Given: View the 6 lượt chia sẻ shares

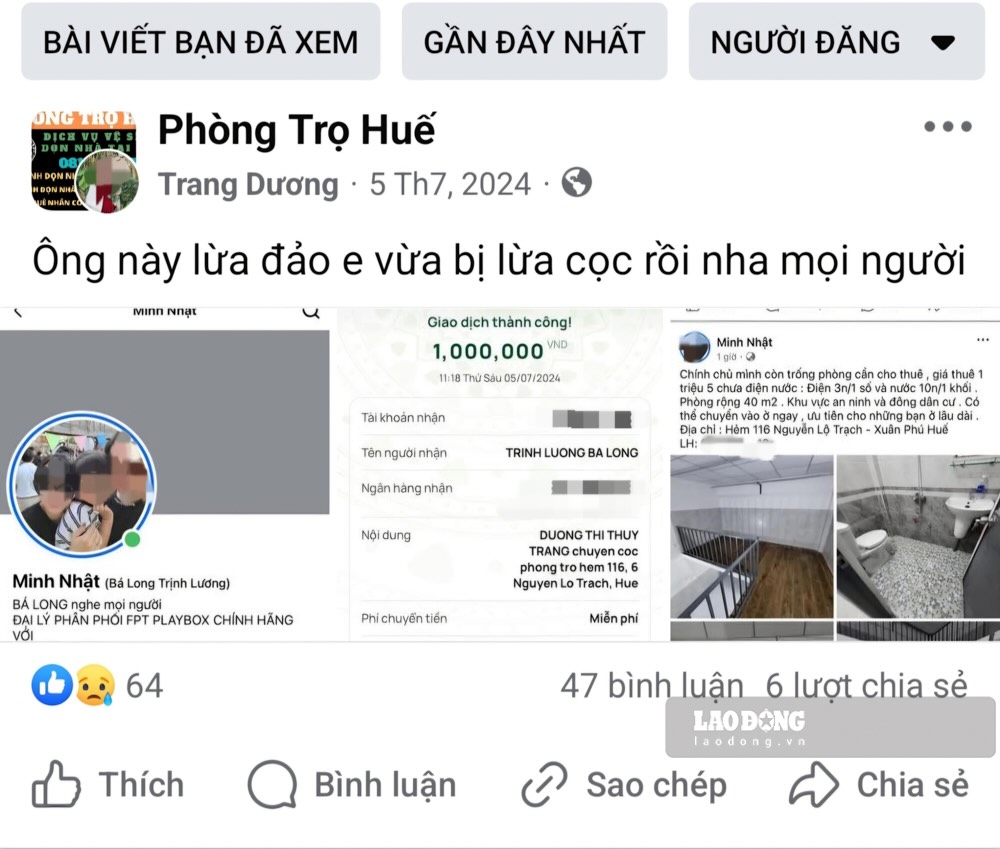Looking at the screenshot, I should pyautogui.click(x=867, y=686).
